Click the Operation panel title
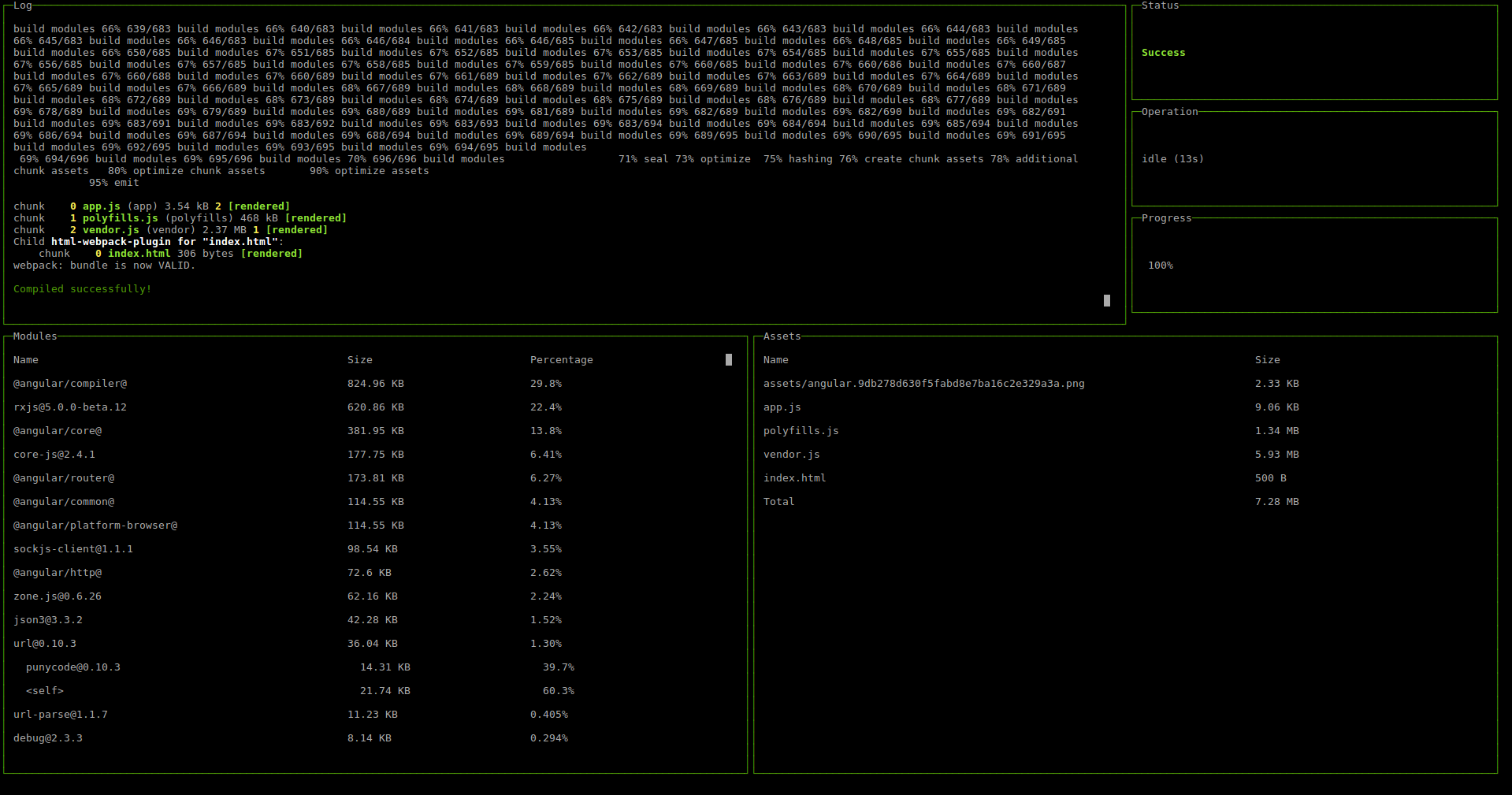 1170,112
